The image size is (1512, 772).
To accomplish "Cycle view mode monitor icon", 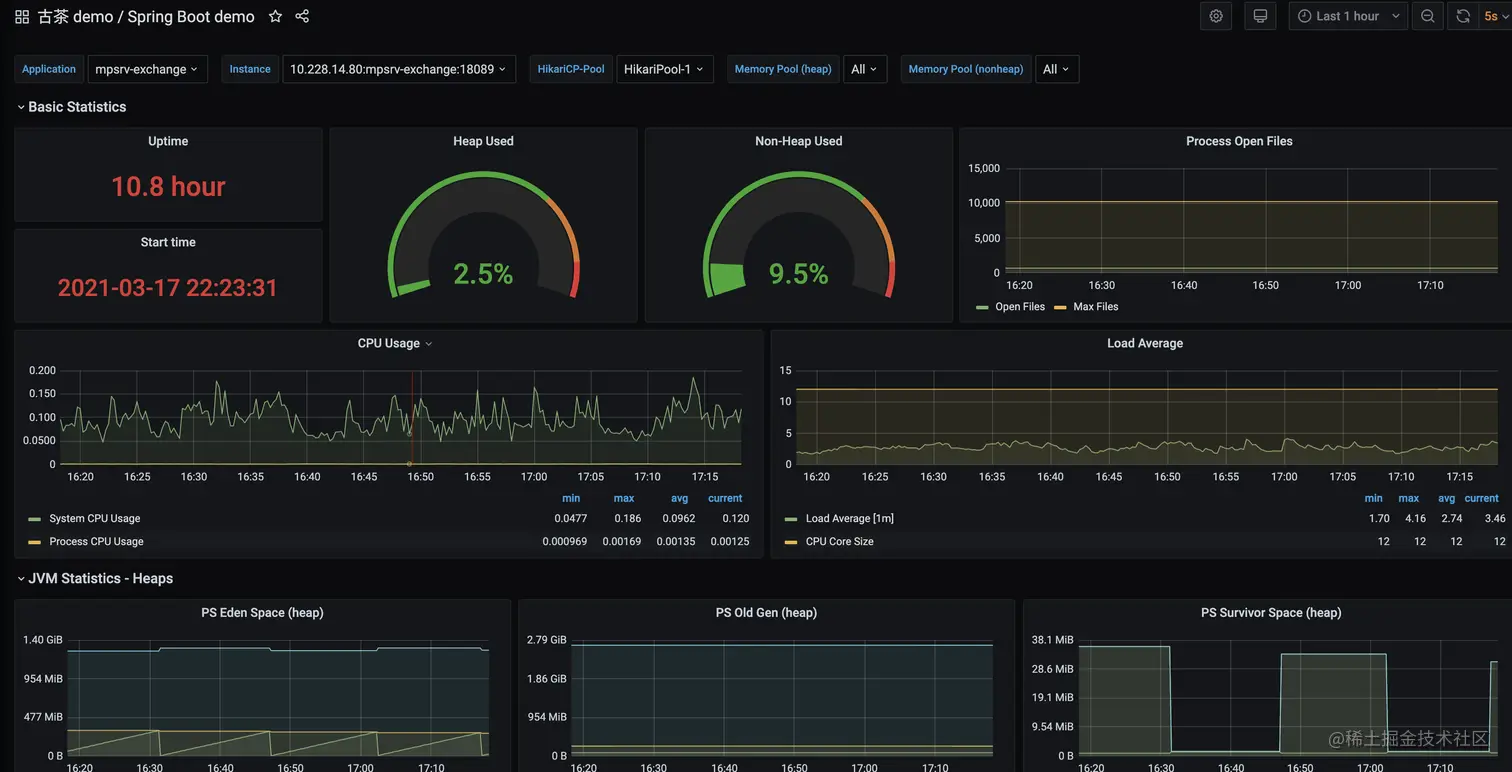I will coord(1260,16).
